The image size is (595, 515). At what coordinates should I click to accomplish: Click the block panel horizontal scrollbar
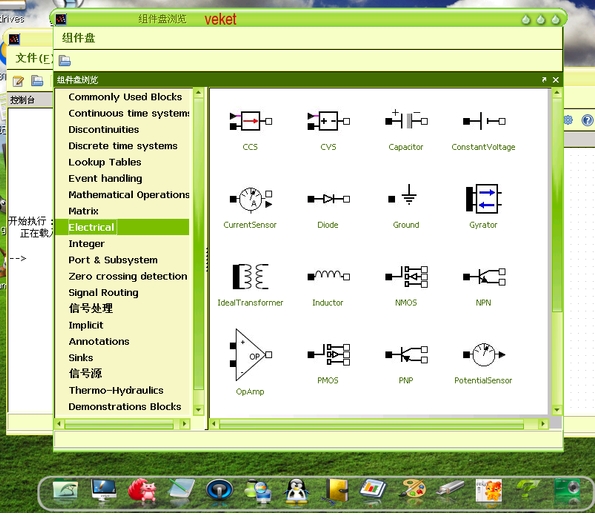(x=371, y=424)
